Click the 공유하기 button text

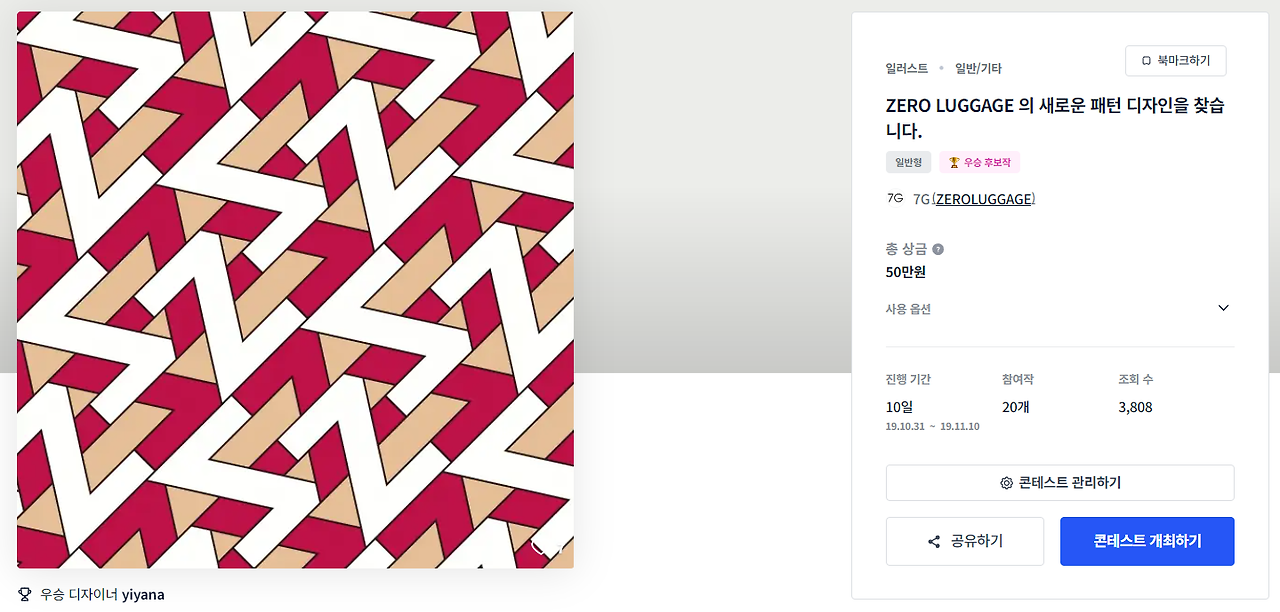975,542
